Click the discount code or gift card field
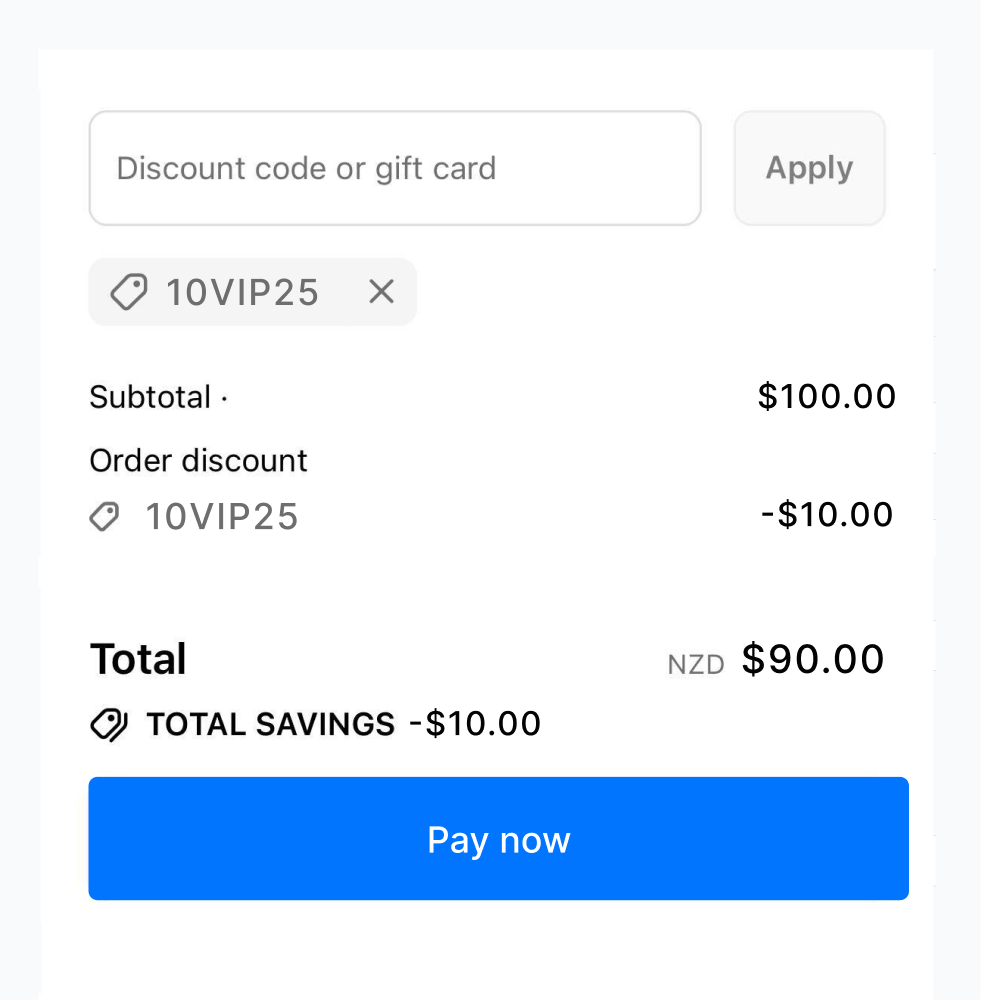This screenshot has height=1000, width=981. click(x=395, y=168)
